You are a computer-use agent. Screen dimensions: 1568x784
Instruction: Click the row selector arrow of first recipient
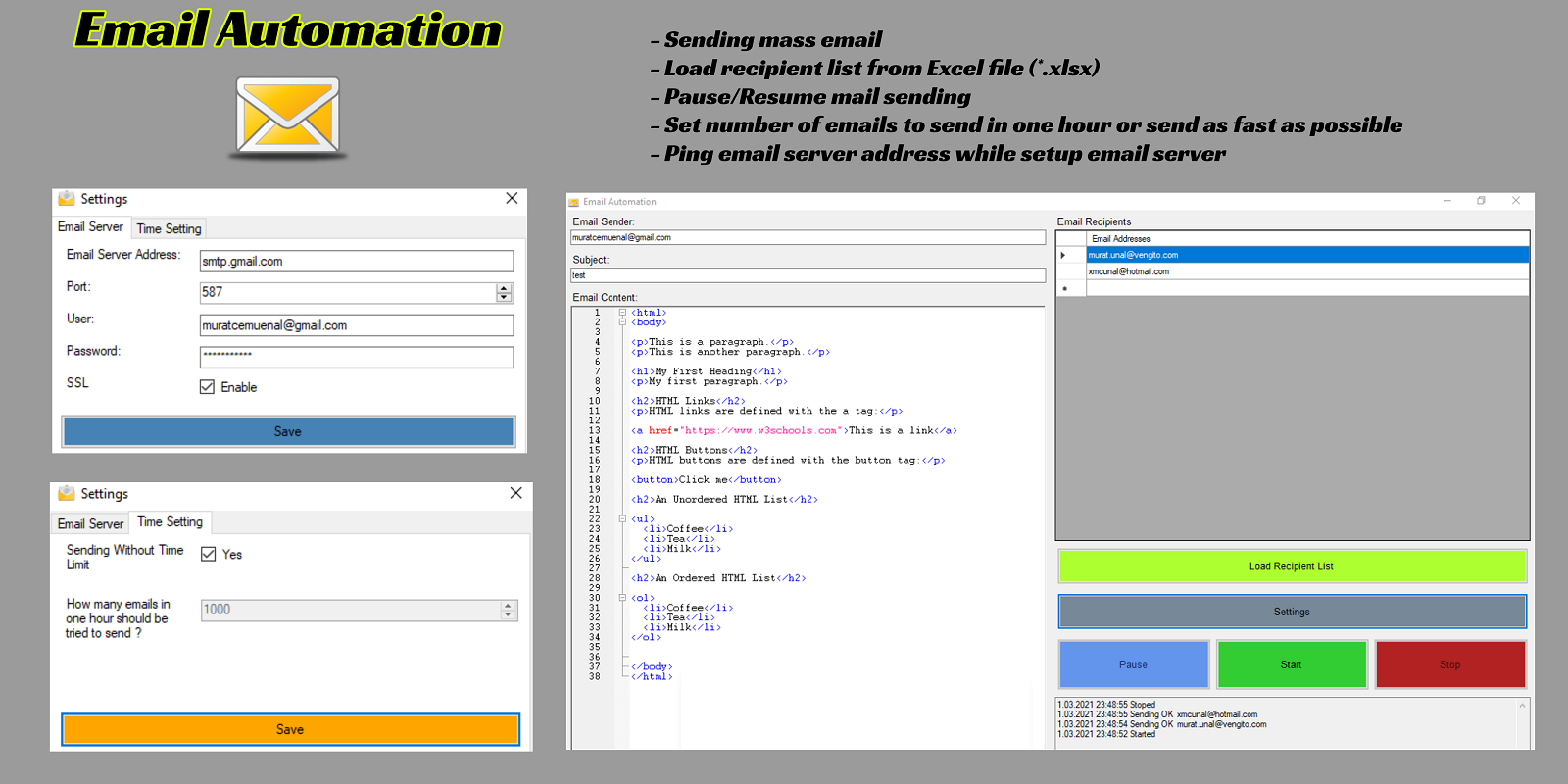pyautogui.click(x=1071, y=255)
